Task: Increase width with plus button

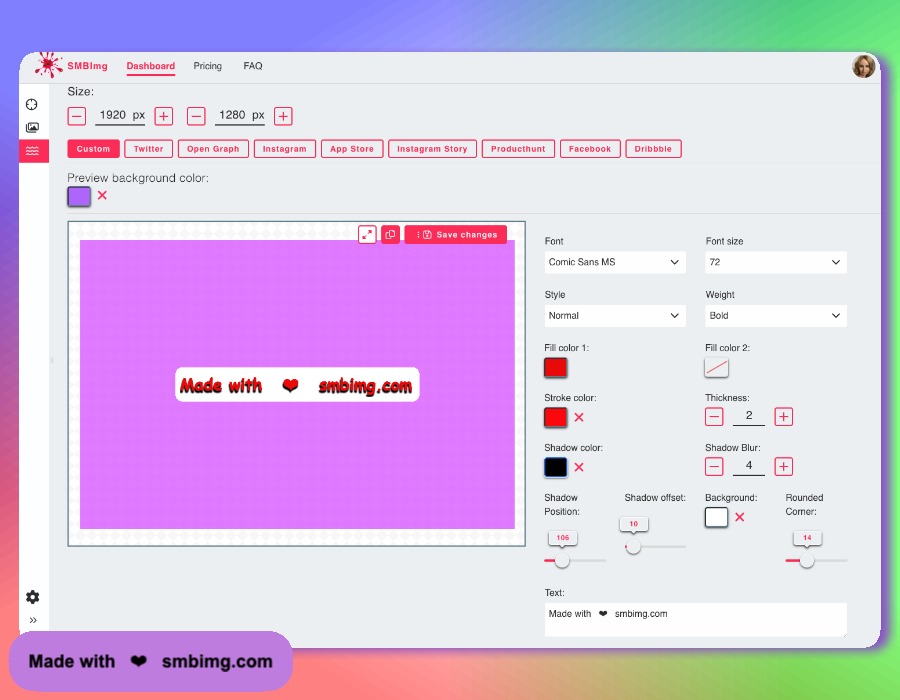Action: [x=164, y=116]
